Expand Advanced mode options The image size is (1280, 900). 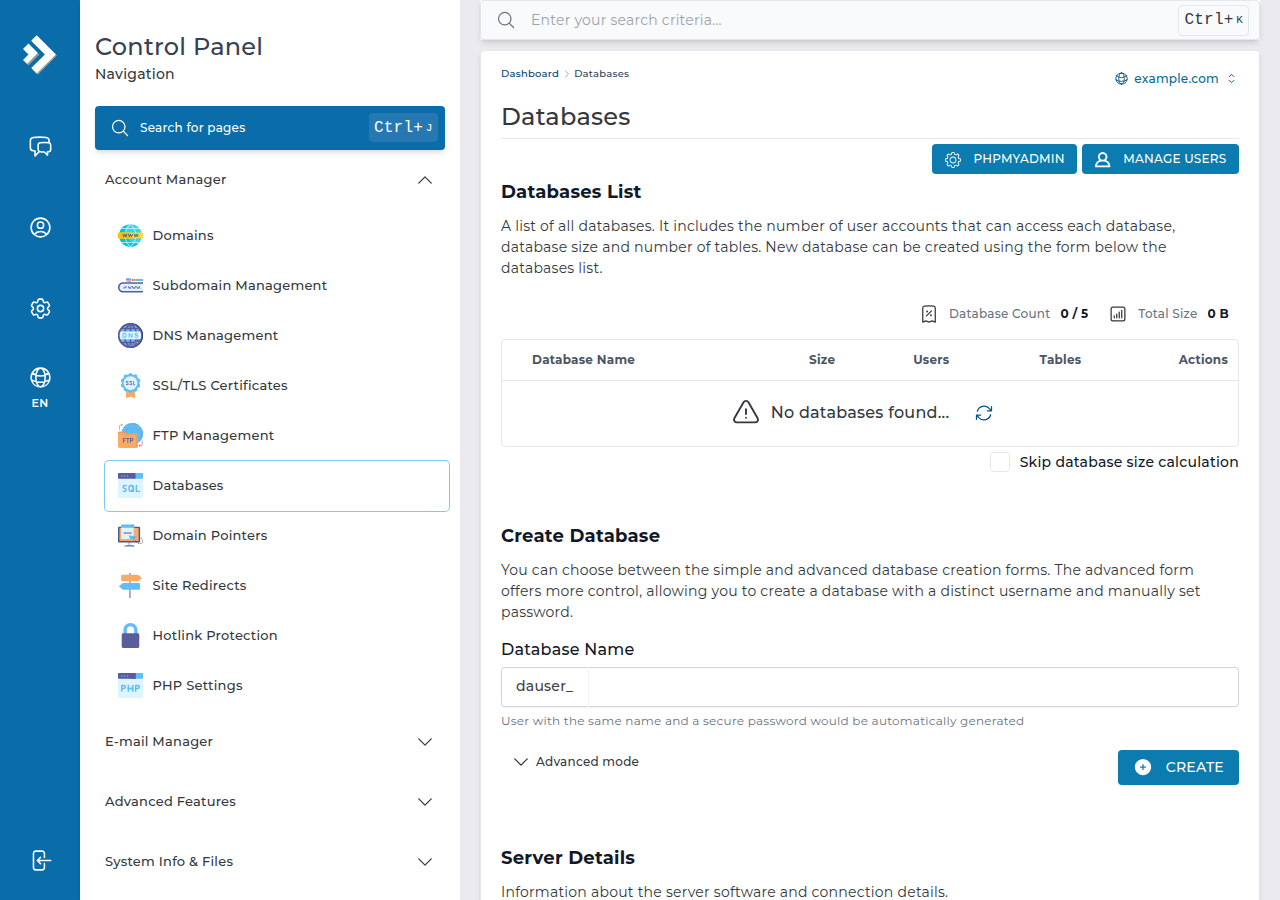coord(576,762)
